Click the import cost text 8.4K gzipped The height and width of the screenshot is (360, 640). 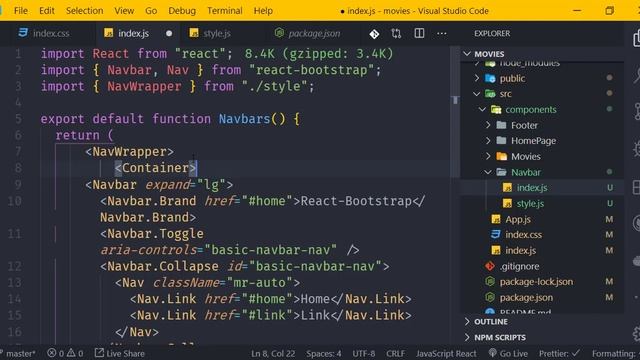[x=319, y=54]
